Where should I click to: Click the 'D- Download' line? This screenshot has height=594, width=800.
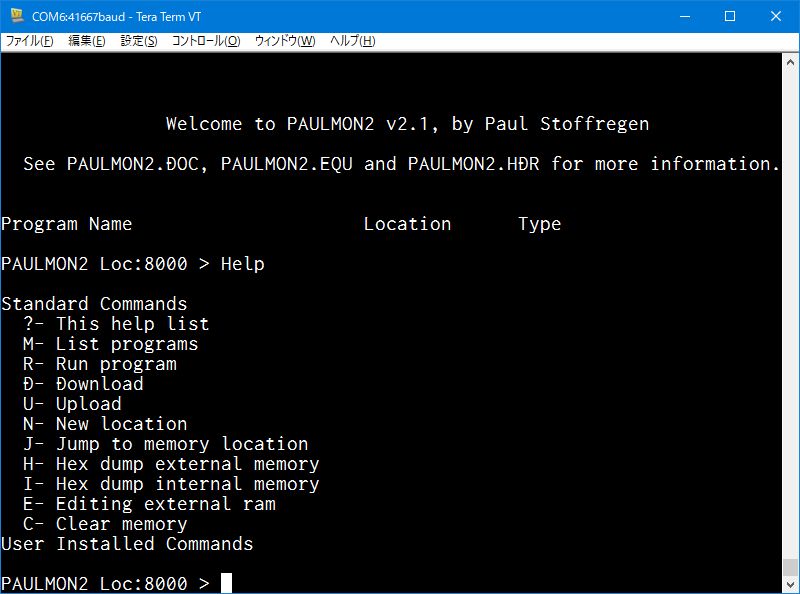[x=83, y=384]
